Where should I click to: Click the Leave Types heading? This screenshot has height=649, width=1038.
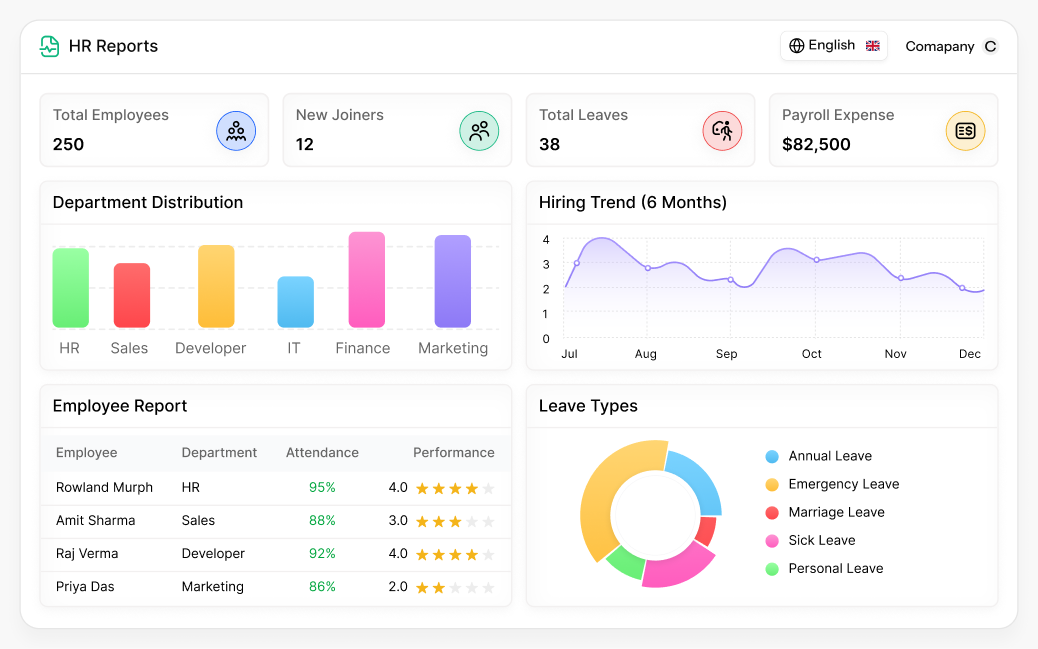[x=588, y=406]
